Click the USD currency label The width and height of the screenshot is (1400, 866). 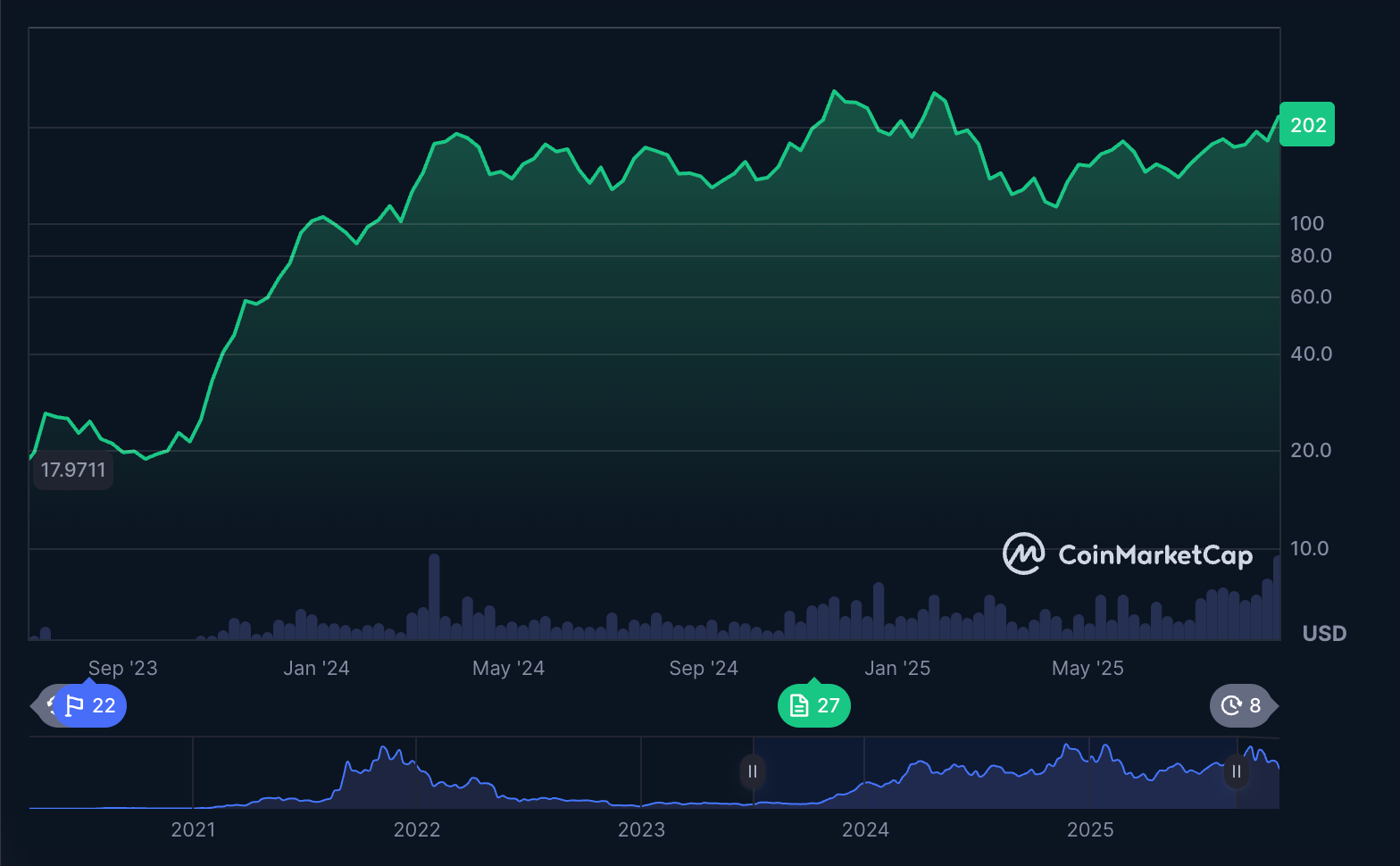[1324, 634]
